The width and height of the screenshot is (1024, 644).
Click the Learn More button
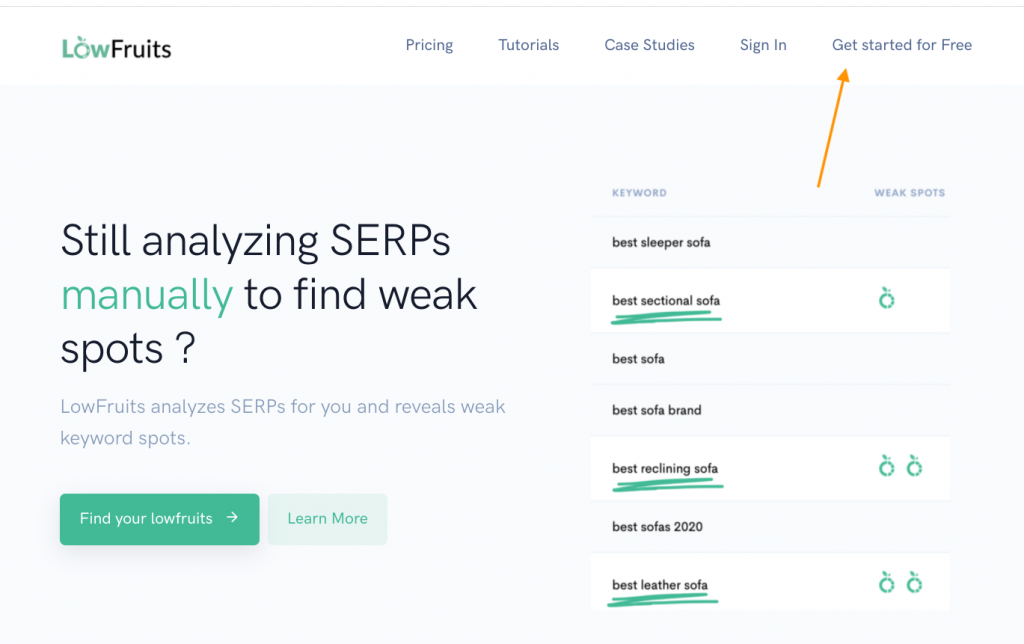point(327,519)
